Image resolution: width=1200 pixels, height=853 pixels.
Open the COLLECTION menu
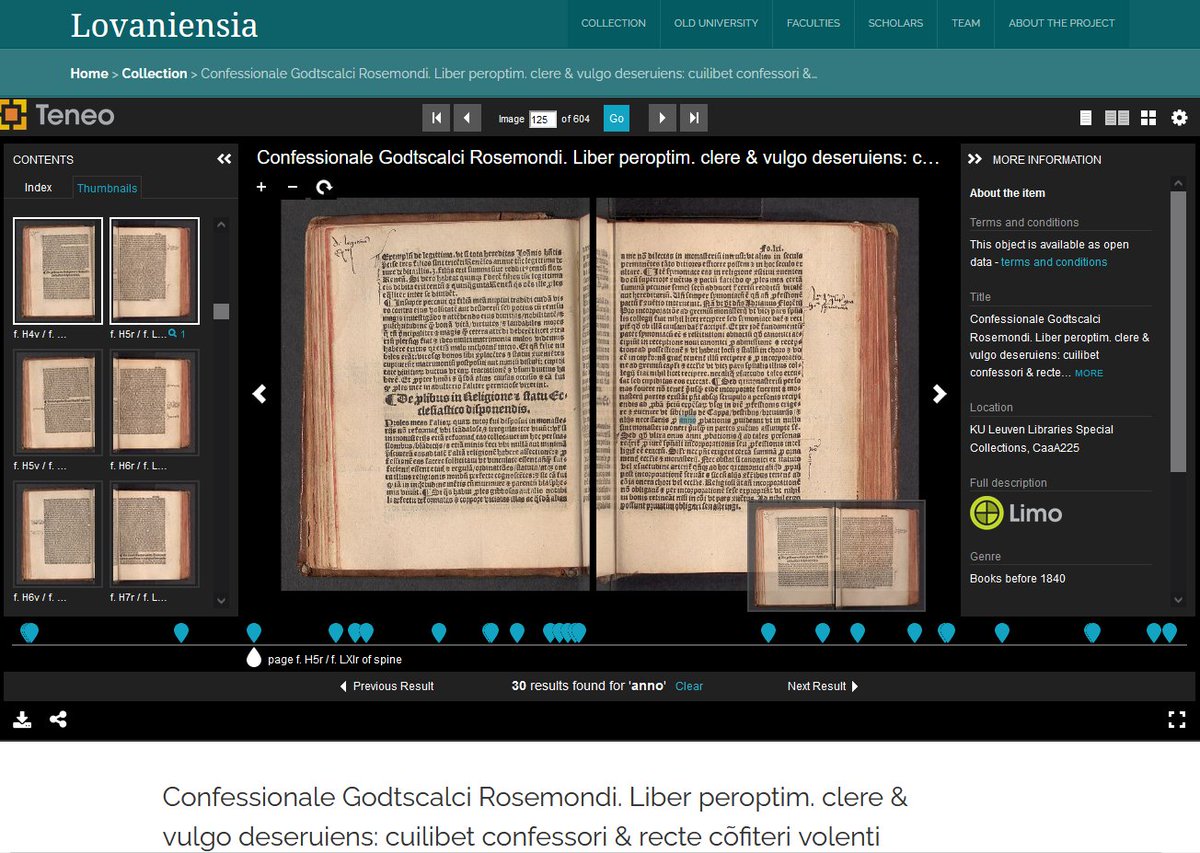click(613, 23)
